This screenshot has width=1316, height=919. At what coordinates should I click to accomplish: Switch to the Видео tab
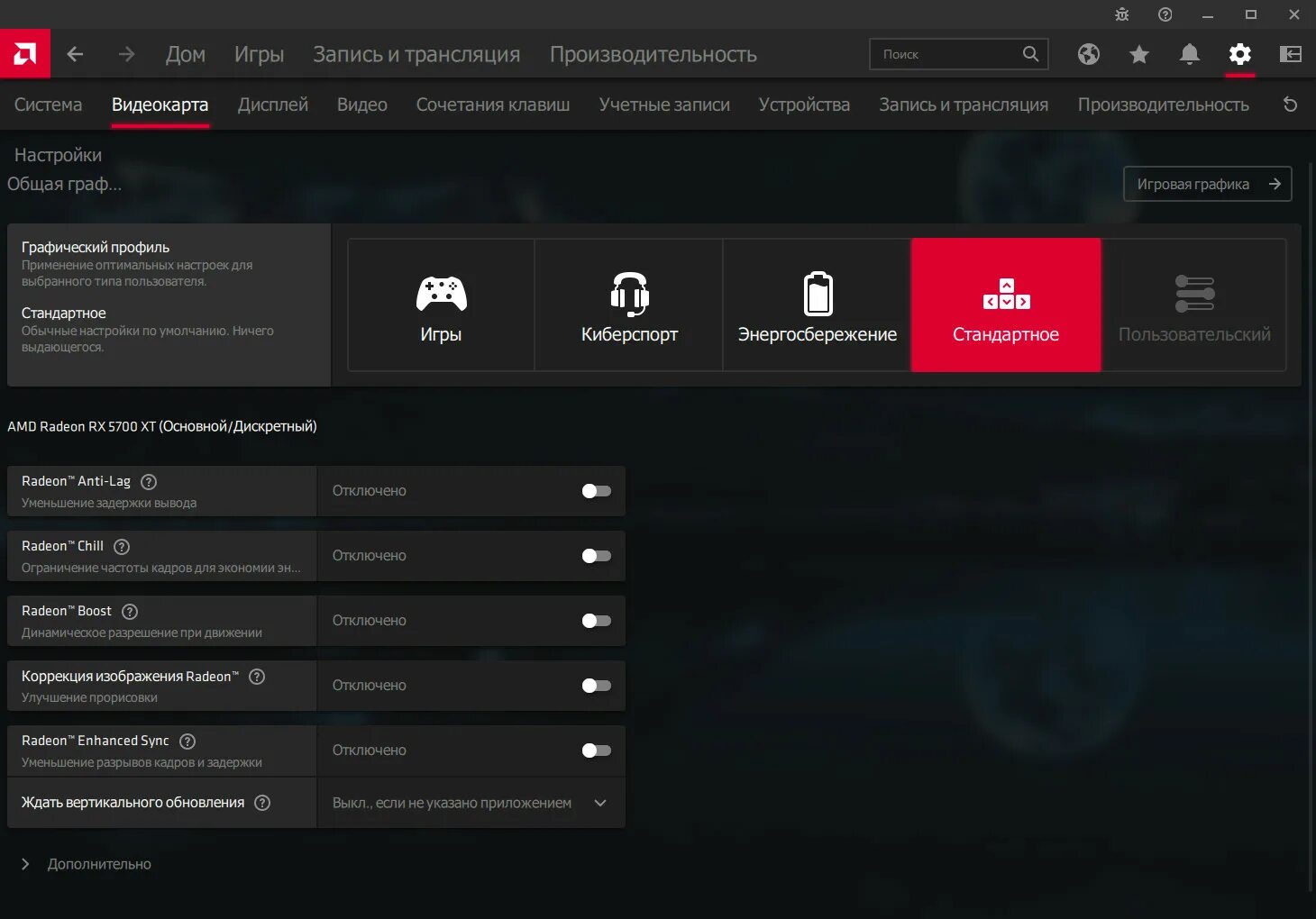(x=362, y=105)
